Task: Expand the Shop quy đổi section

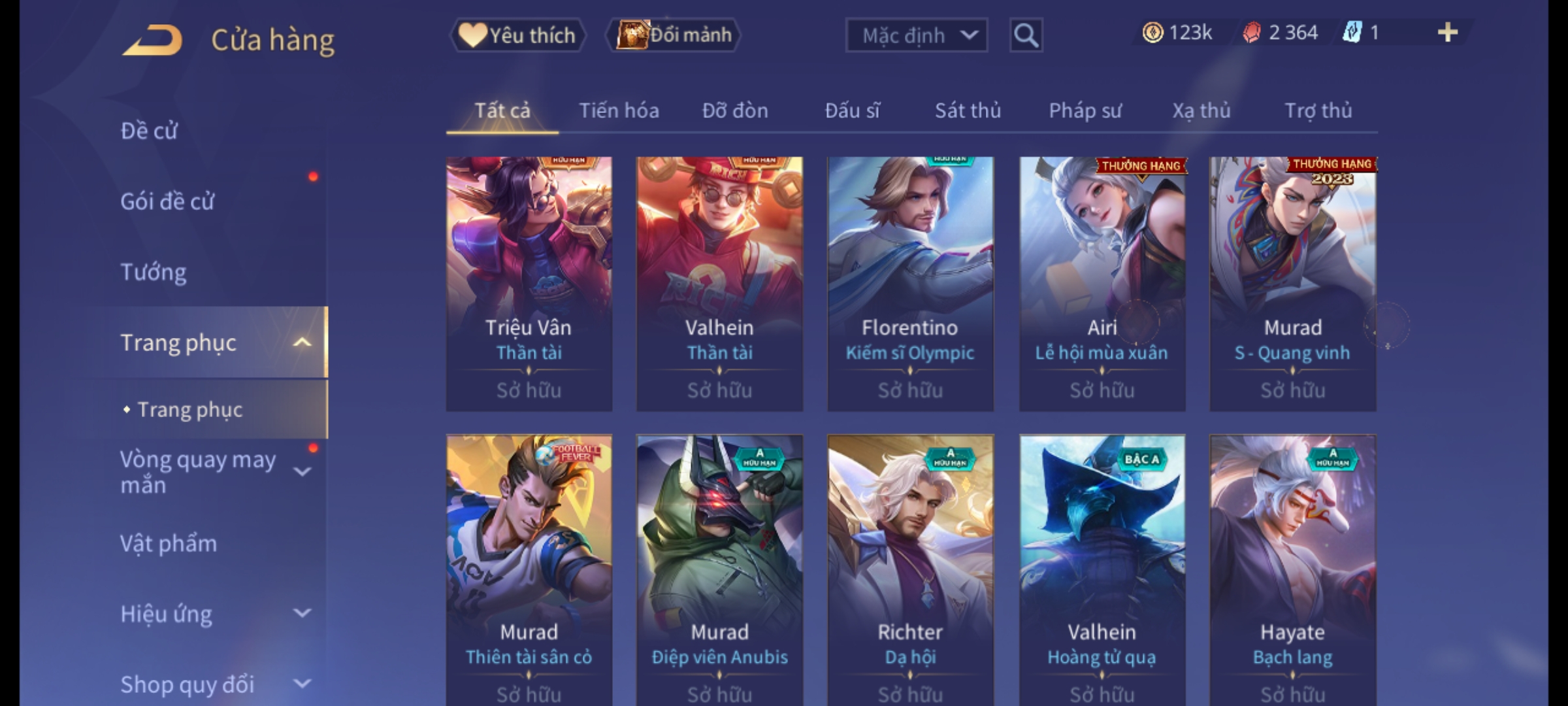Action: 302,684
